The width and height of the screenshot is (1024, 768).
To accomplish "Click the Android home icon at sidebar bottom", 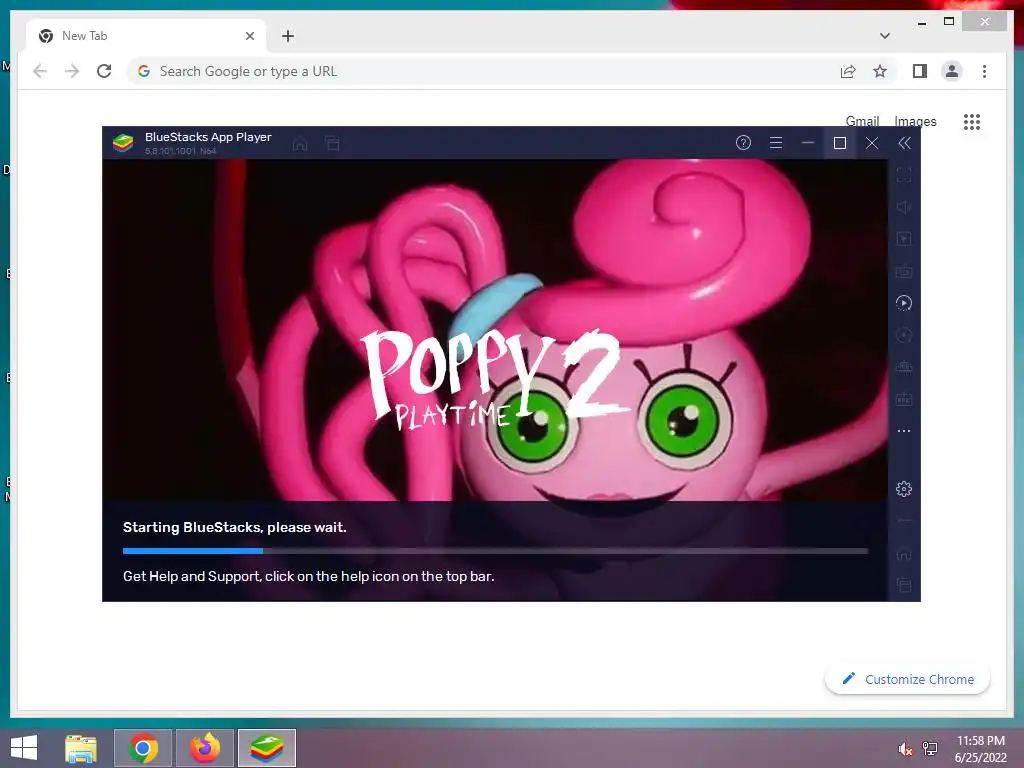I will 904,554.
